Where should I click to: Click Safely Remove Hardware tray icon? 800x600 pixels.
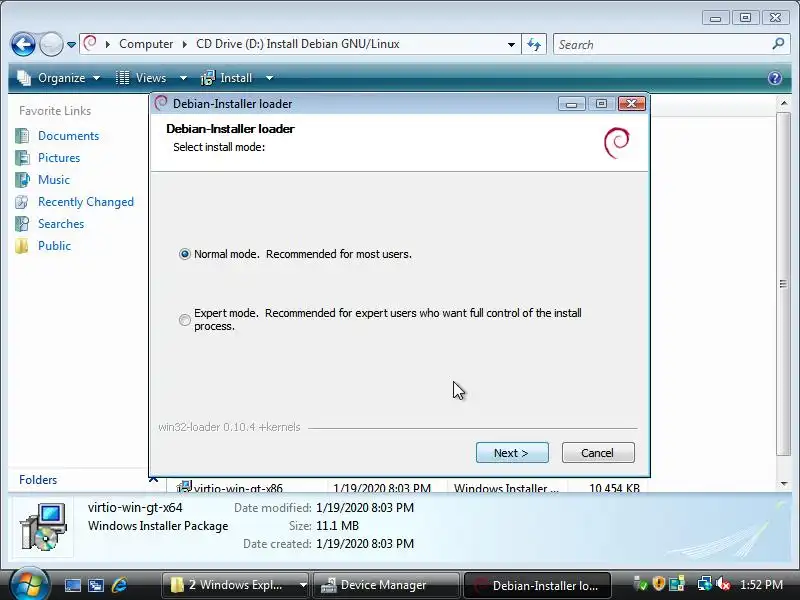640,584
